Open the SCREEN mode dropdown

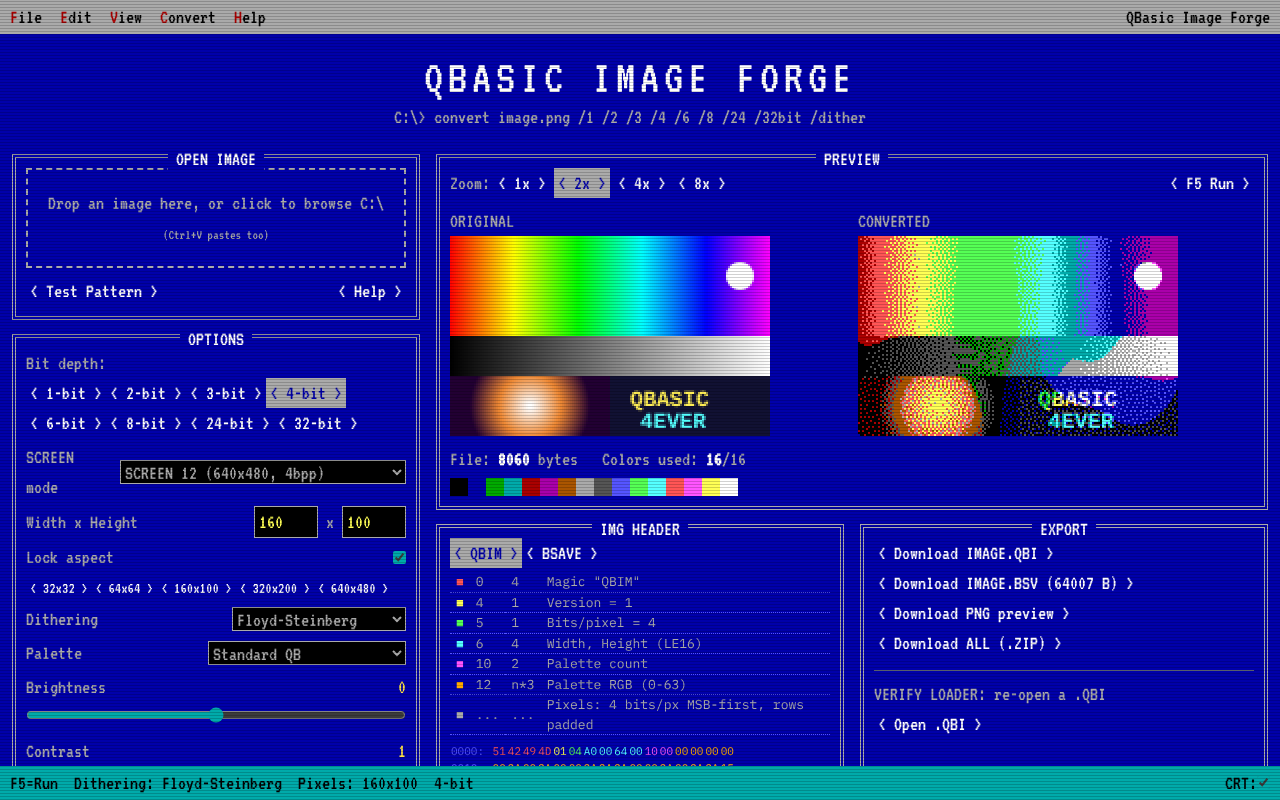pyautogui.click(x=263, y=472)
